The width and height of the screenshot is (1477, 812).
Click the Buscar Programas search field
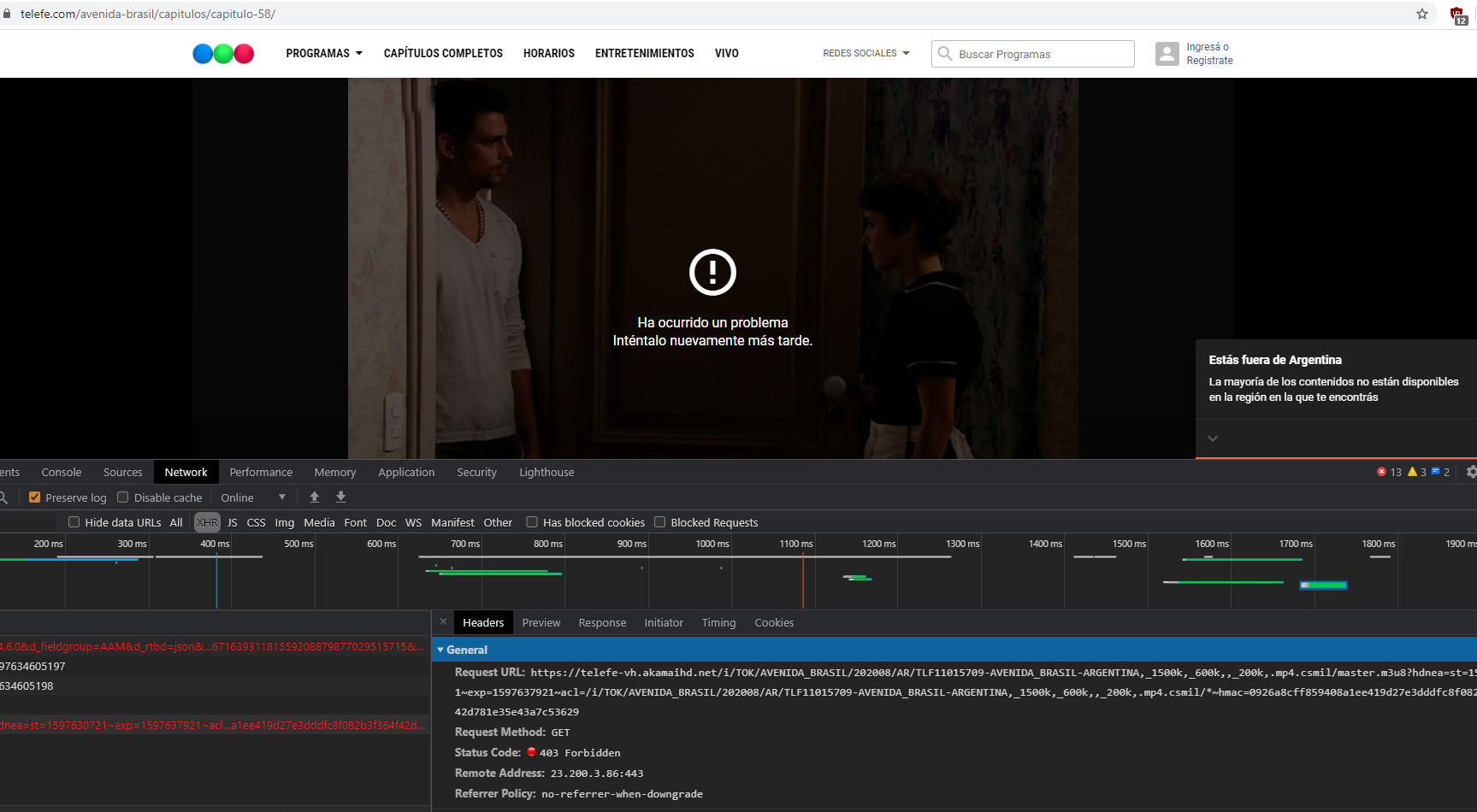[1032, 53]
